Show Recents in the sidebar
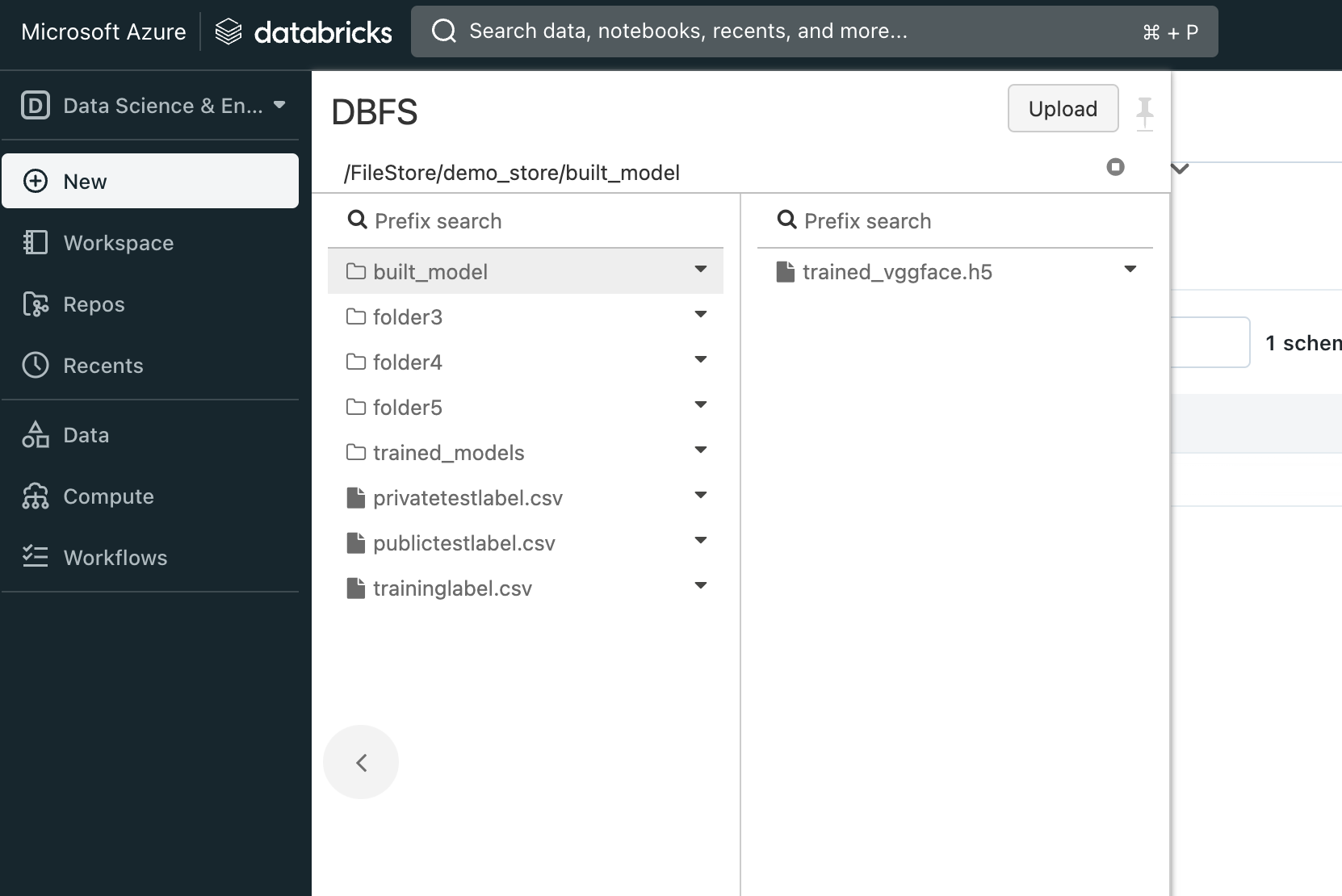The width and height of the screenshot is (1342, 896). pos(150,366)
